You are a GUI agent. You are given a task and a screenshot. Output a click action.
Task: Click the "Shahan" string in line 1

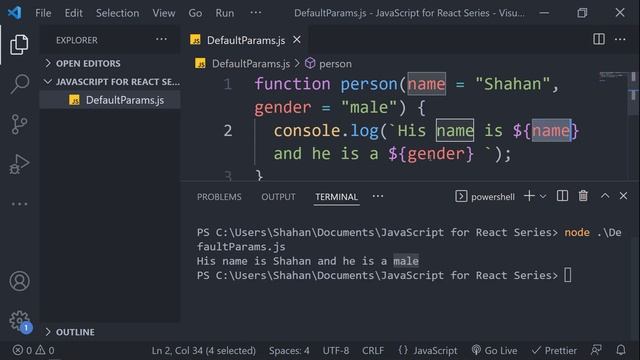(x=513, y=84)
